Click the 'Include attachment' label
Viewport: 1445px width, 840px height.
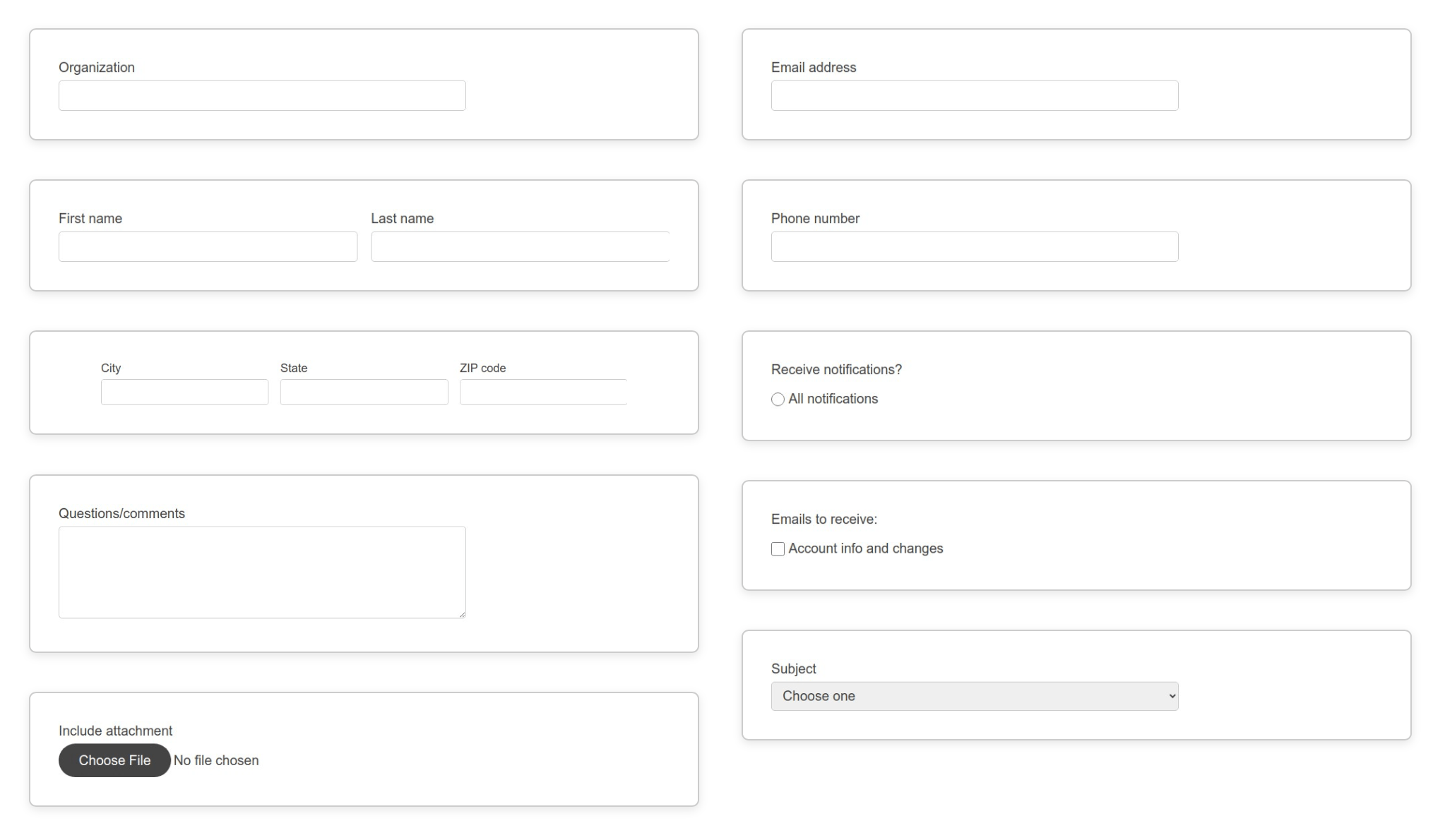(x=115, y=731)
